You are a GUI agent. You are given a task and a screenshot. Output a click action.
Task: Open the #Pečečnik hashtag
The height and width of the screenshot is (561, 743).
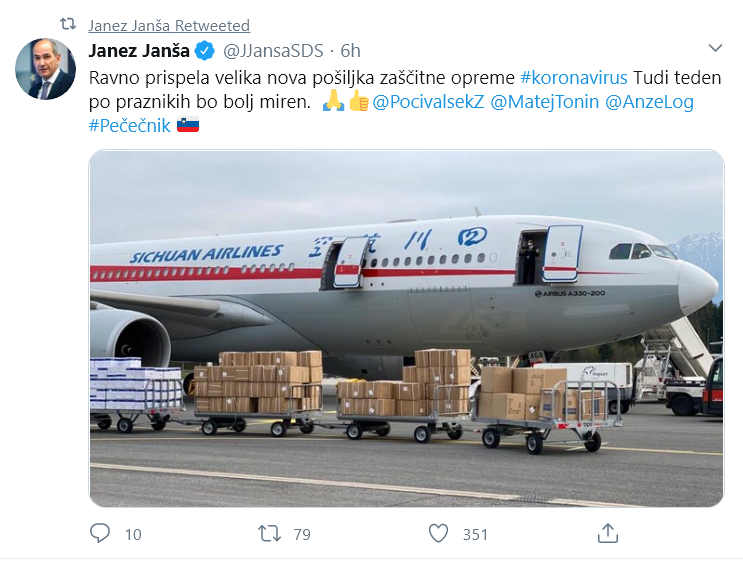[x=130, y=125]
